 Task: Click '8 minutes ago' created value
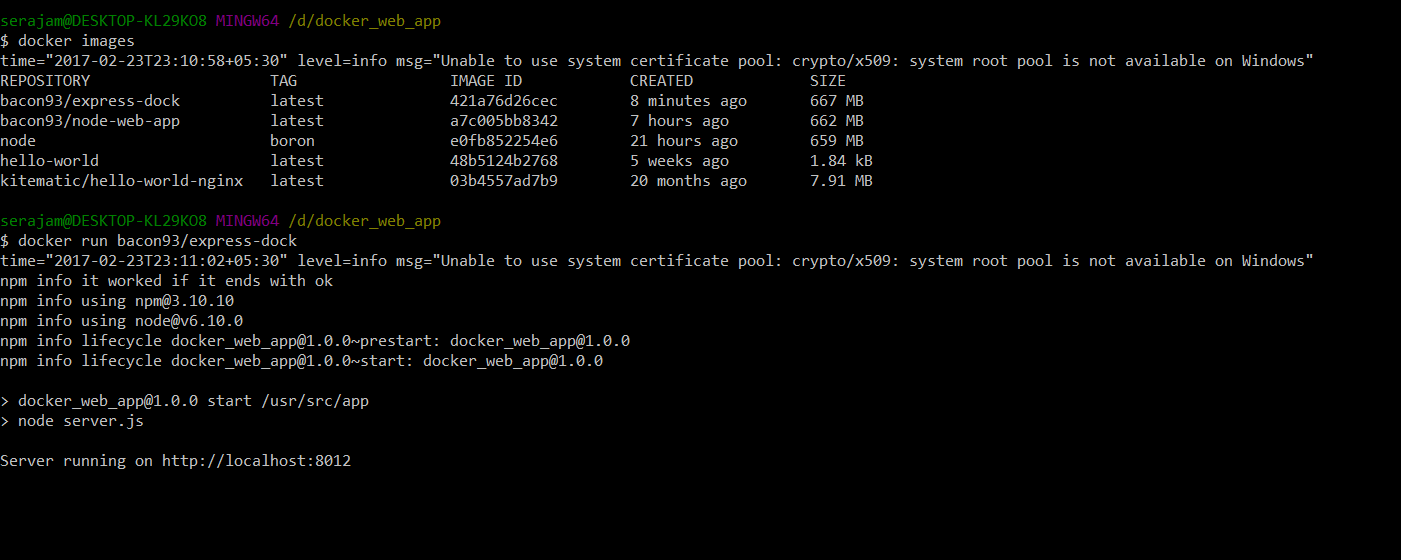(x=688, y=101)
